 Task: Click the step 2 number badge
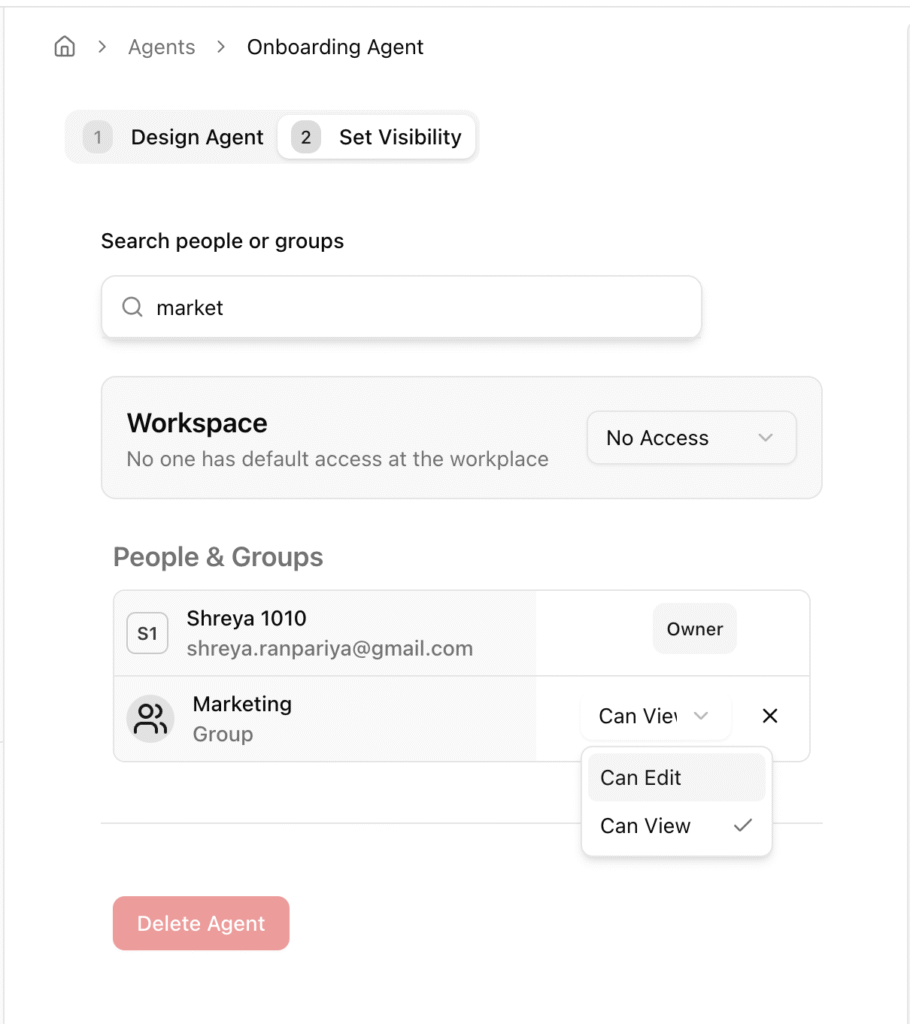point(305,137)
